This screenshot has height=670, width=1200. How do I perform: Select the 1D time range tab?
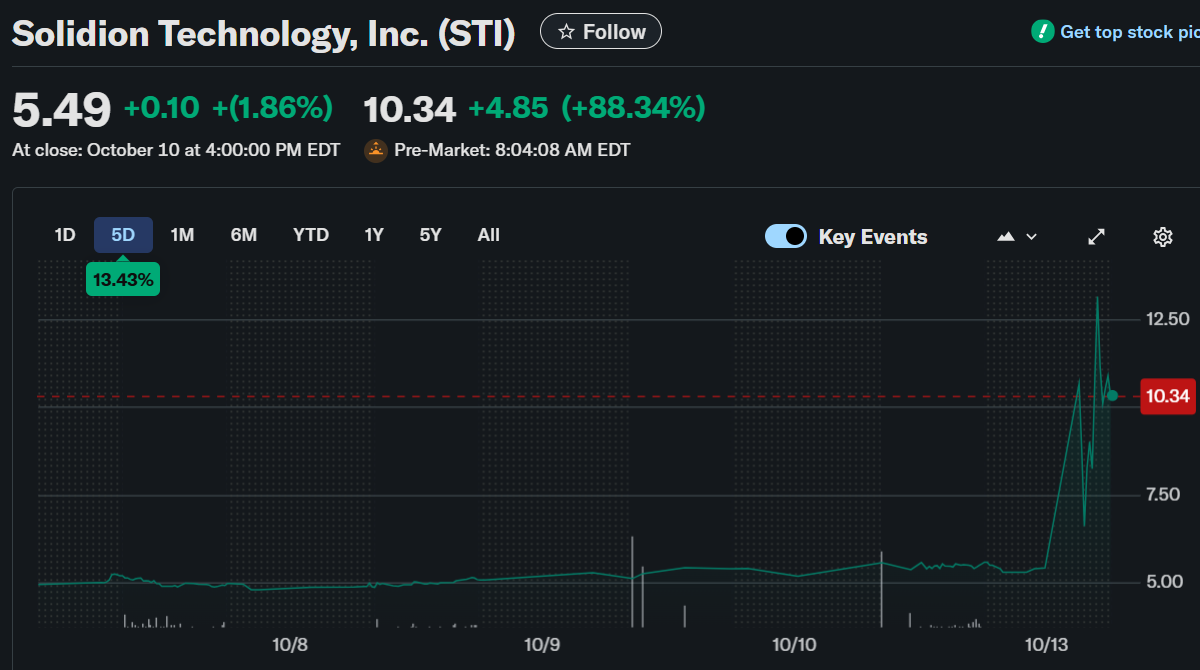(x=65, y=235)
